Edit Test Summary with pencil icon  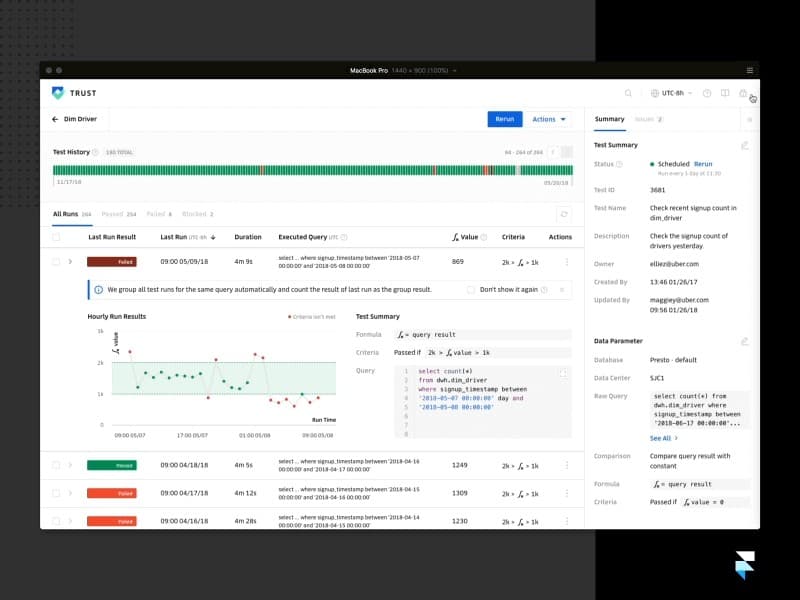point(744,145)
